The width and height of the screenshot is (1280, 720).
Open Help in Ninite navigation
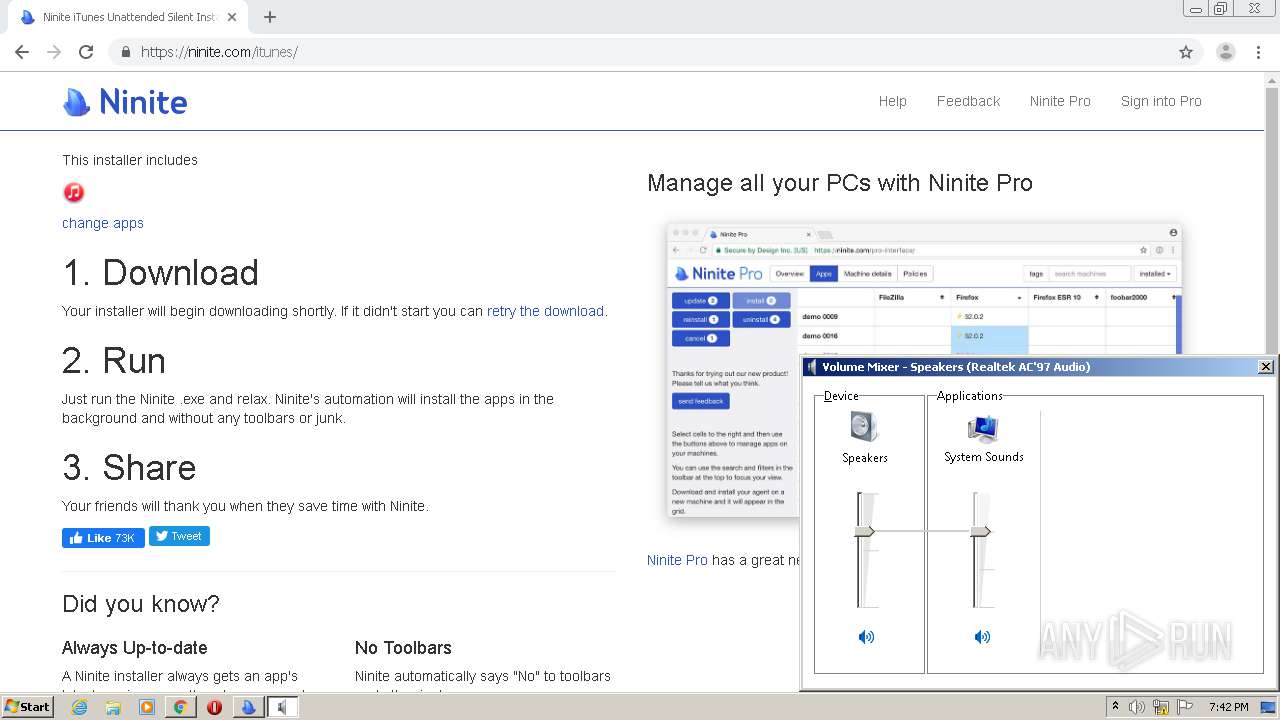pos(893,101)
